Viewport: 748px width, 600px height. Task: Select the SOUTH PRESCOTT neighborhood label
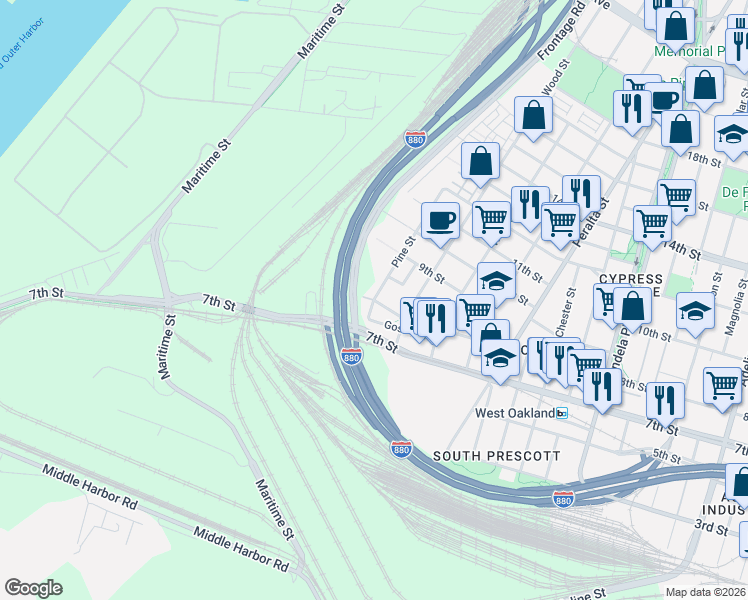(497, 456)
